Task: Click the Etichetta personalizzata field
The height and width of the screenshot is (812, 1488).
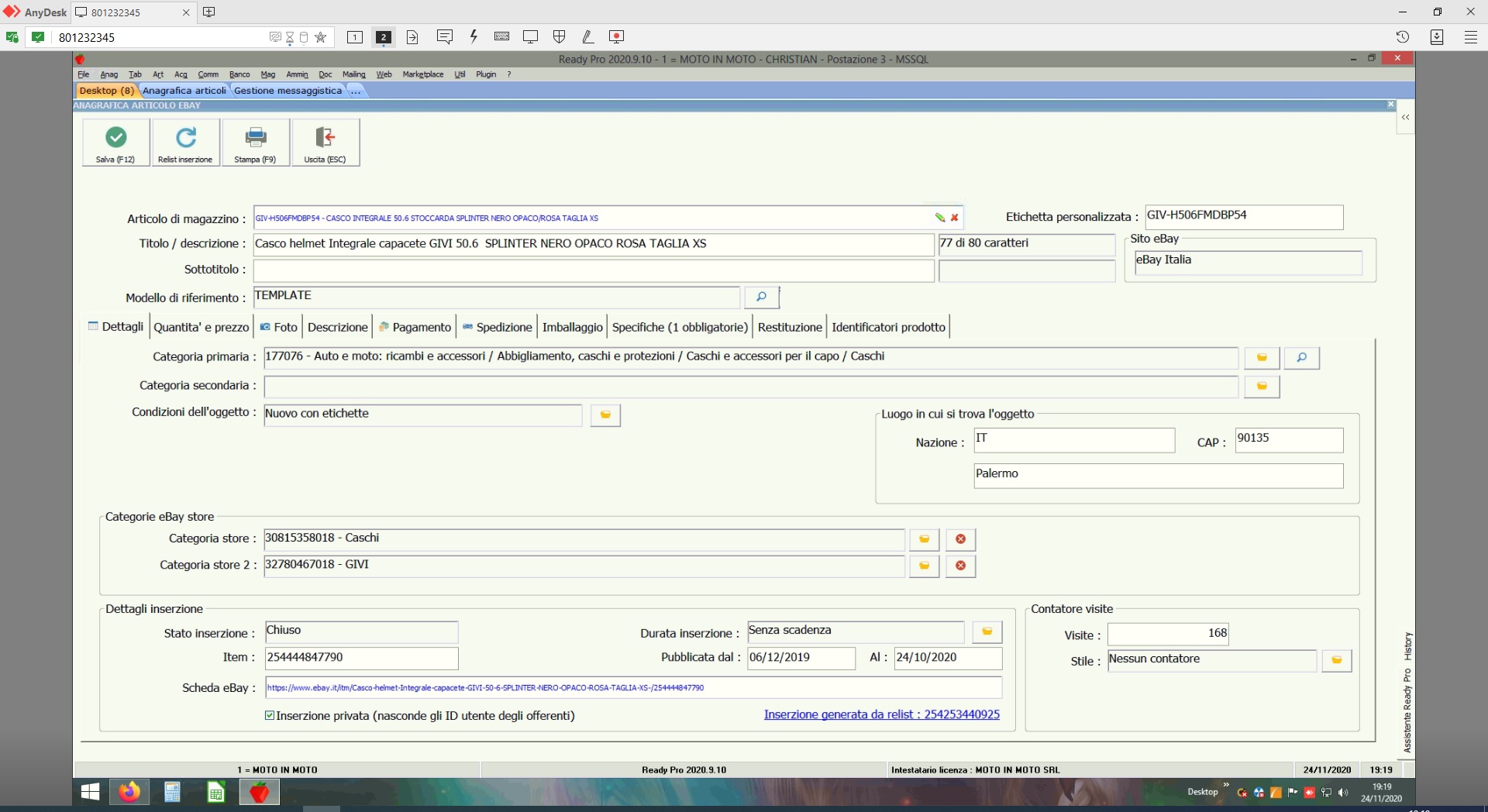Action: click(1244, 217)
